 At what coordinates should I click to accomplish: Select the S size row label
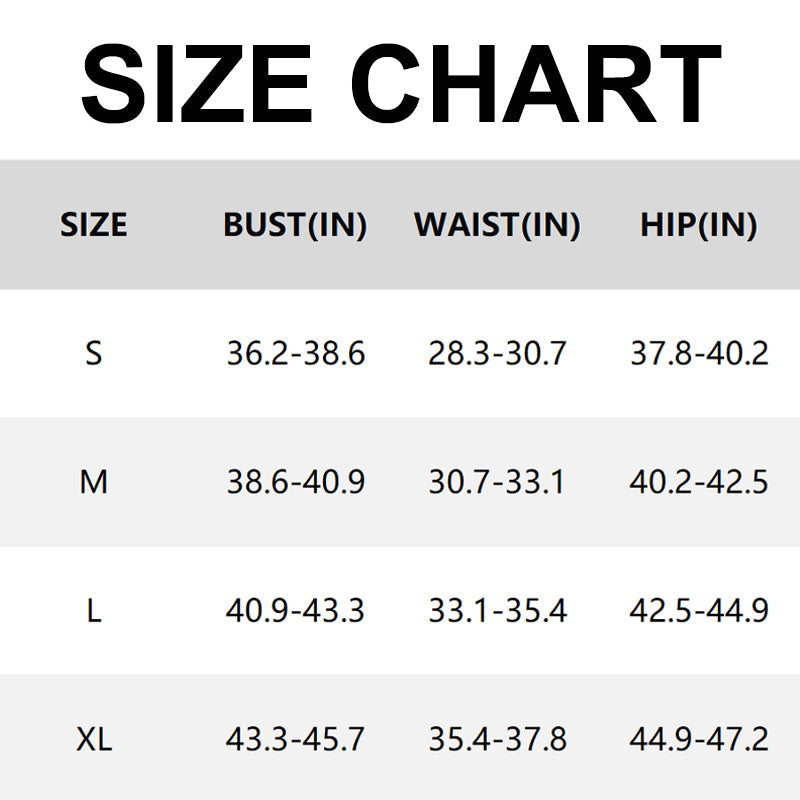click(x=94, y=353)
